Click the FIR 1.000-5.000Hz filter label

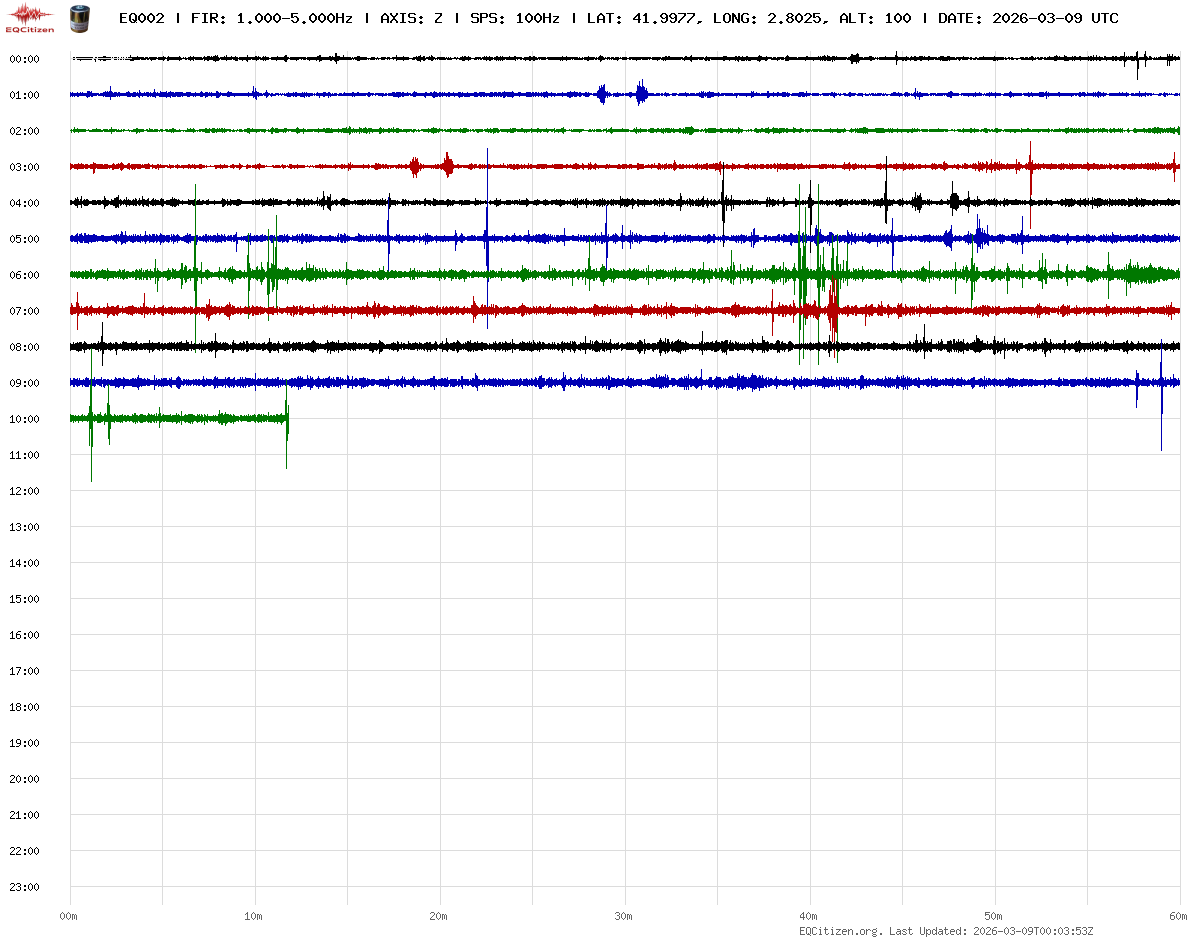tap(271, 19)
